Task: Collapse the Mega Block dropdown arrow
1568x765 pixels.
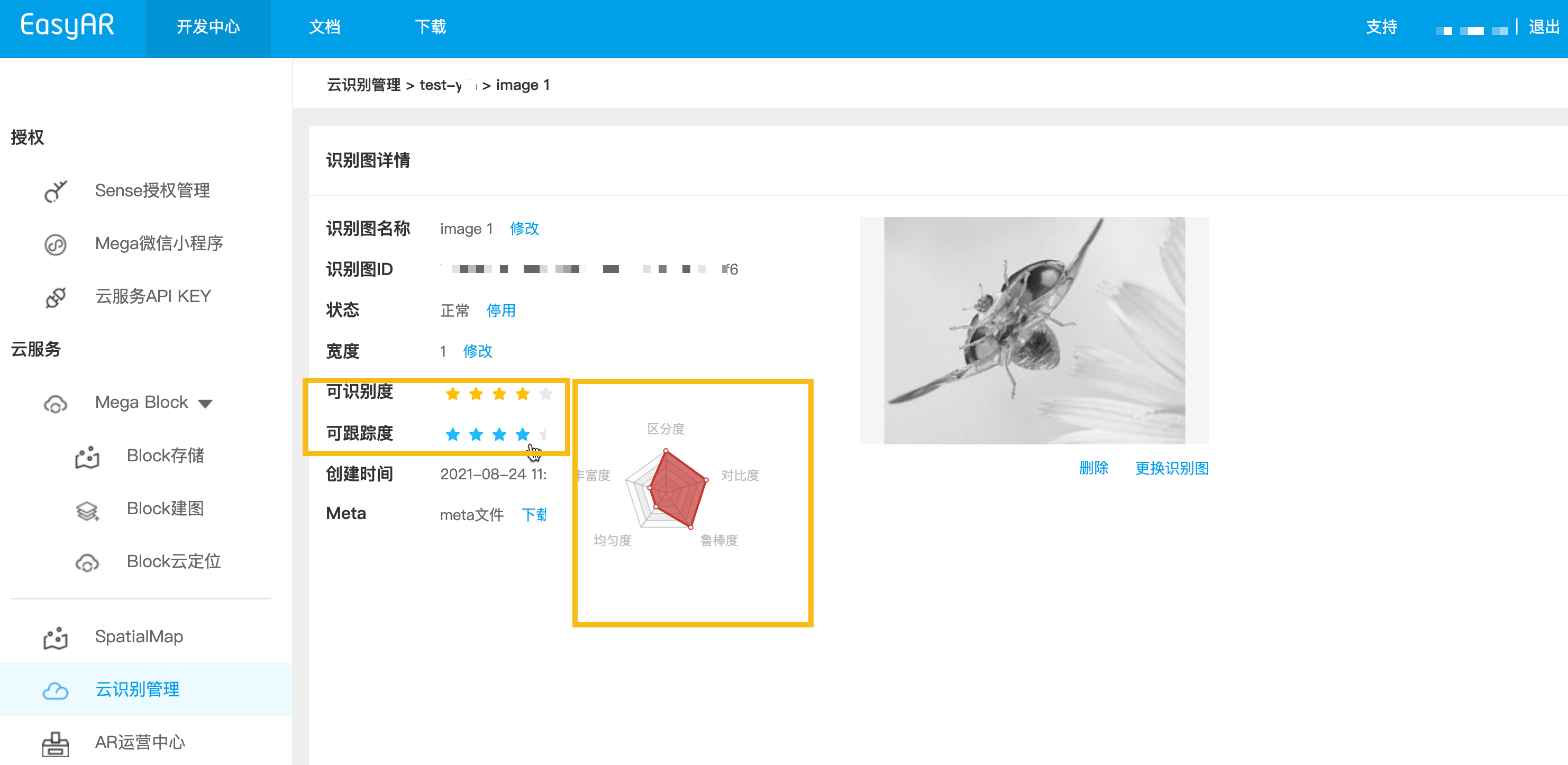Action: (205, 404)
